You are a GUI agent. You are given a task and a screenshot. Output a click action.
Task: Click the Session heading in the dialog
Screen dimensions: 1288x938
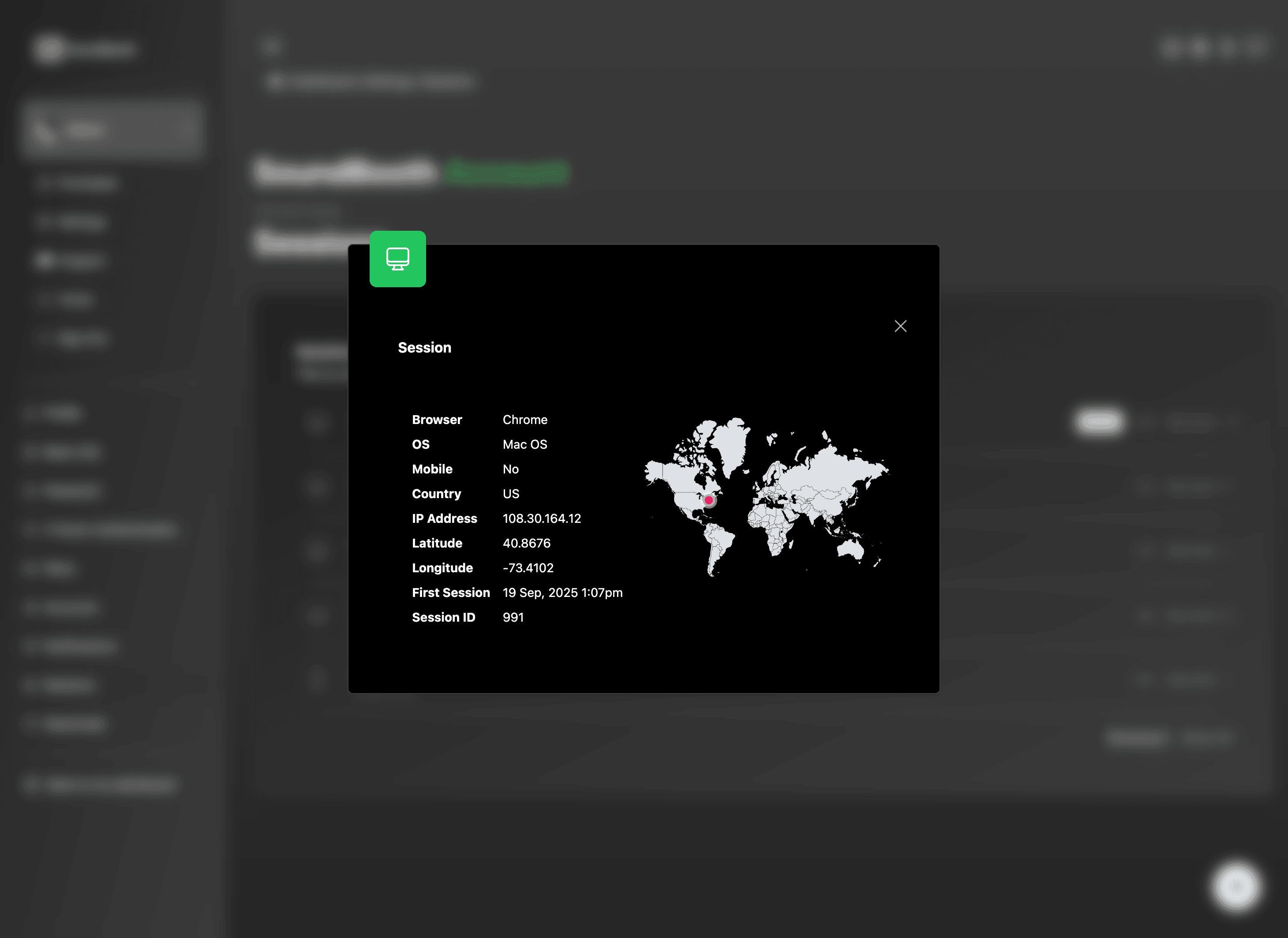coord(424,347)
